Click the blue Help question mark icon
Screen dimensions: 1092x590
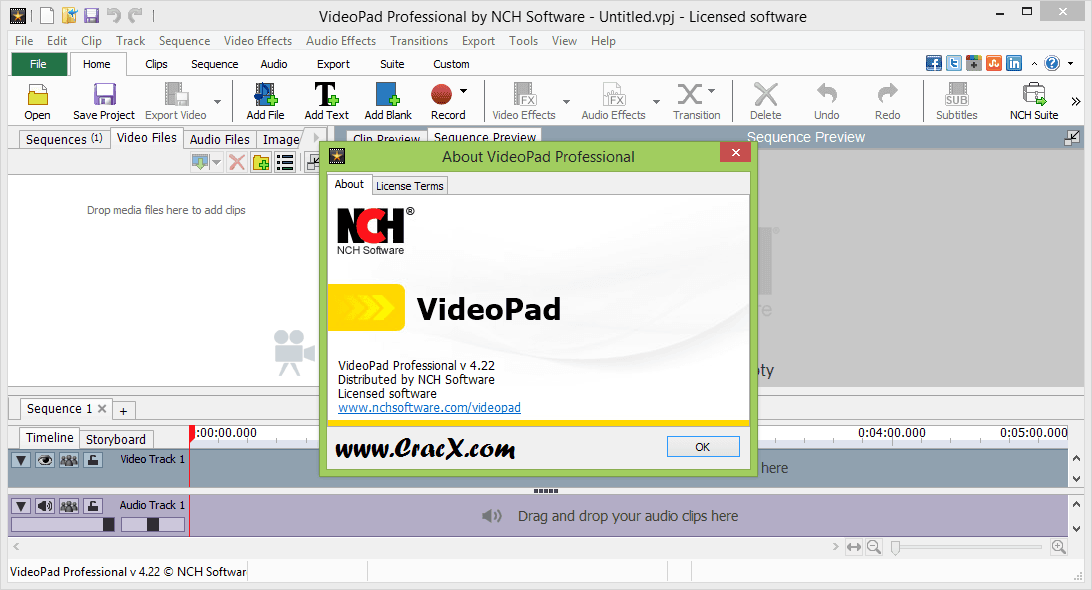pos(1052,63)
